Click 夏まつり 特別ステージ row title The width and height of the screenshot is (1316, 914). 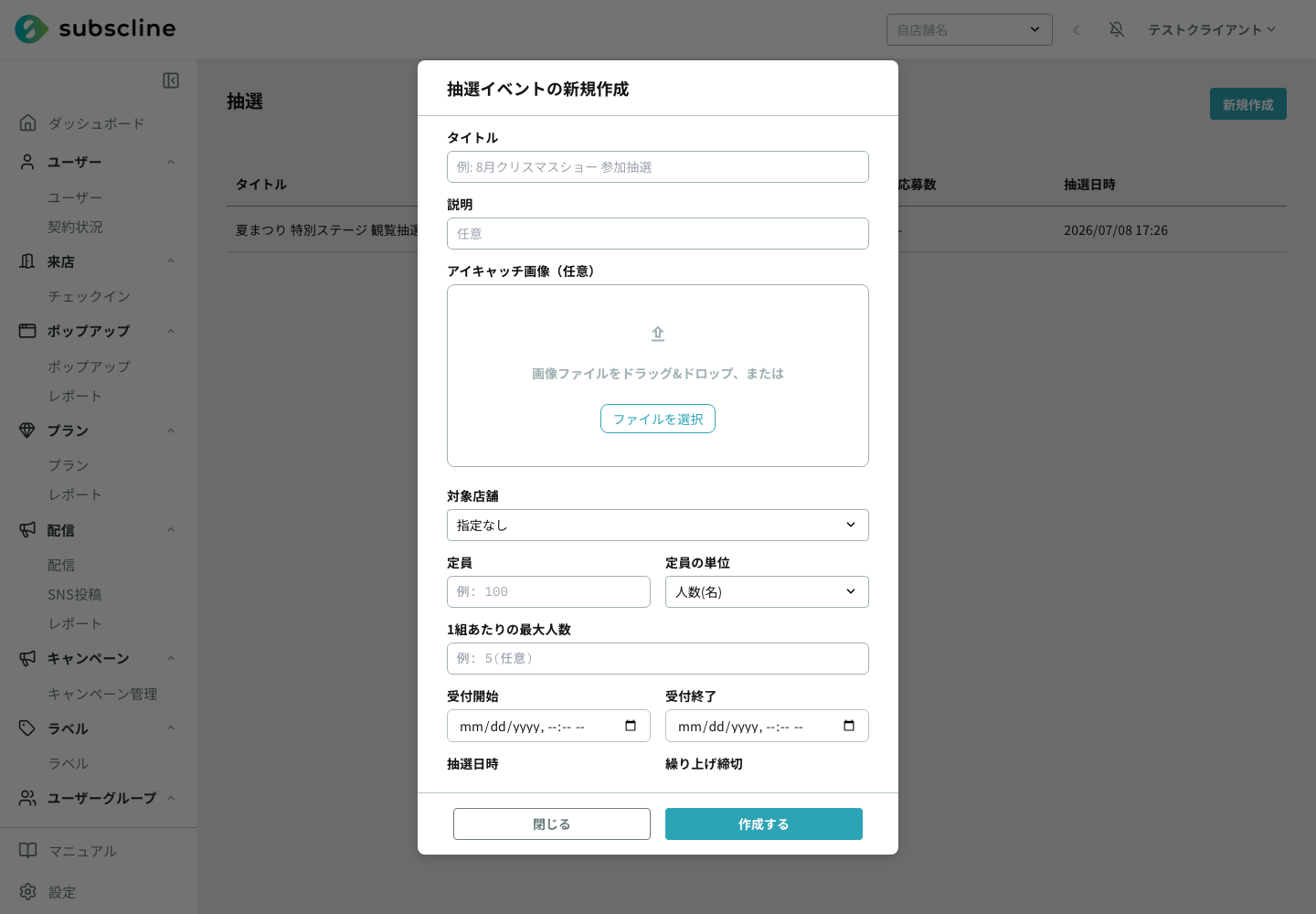[327, 230]
